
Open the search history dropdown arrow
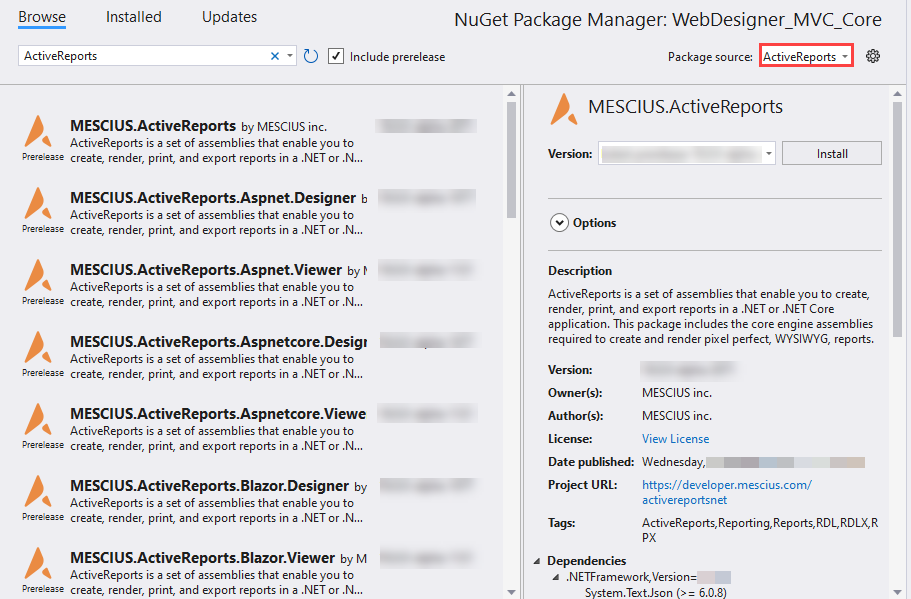289,56
